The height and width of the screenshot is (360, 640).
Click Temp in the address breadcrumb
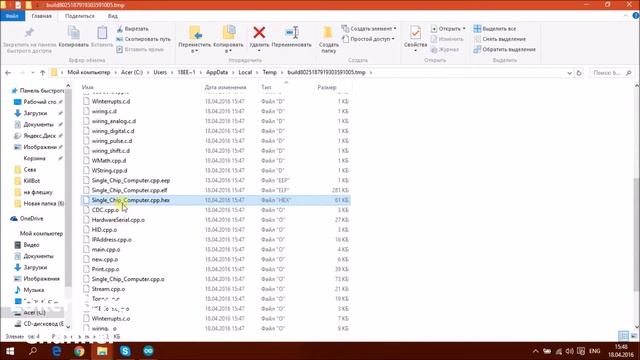pos(269,72)
